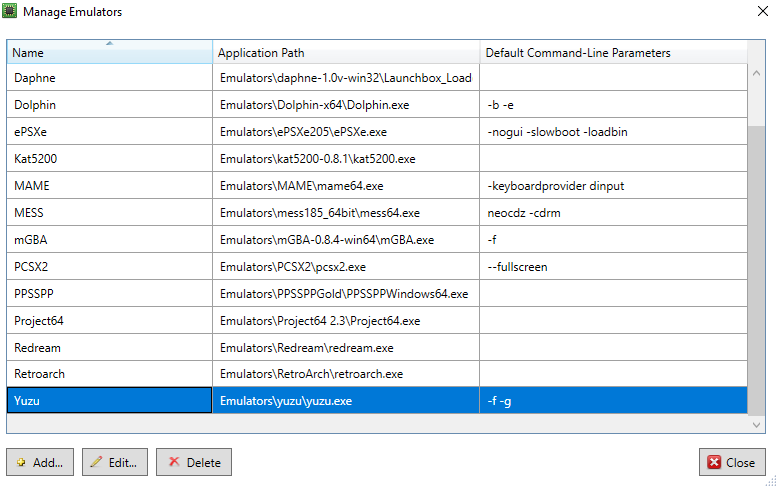Click the RetroArch\retroarch.exe path cell
The width and height of the screenshot is (776, 487).
346,374
